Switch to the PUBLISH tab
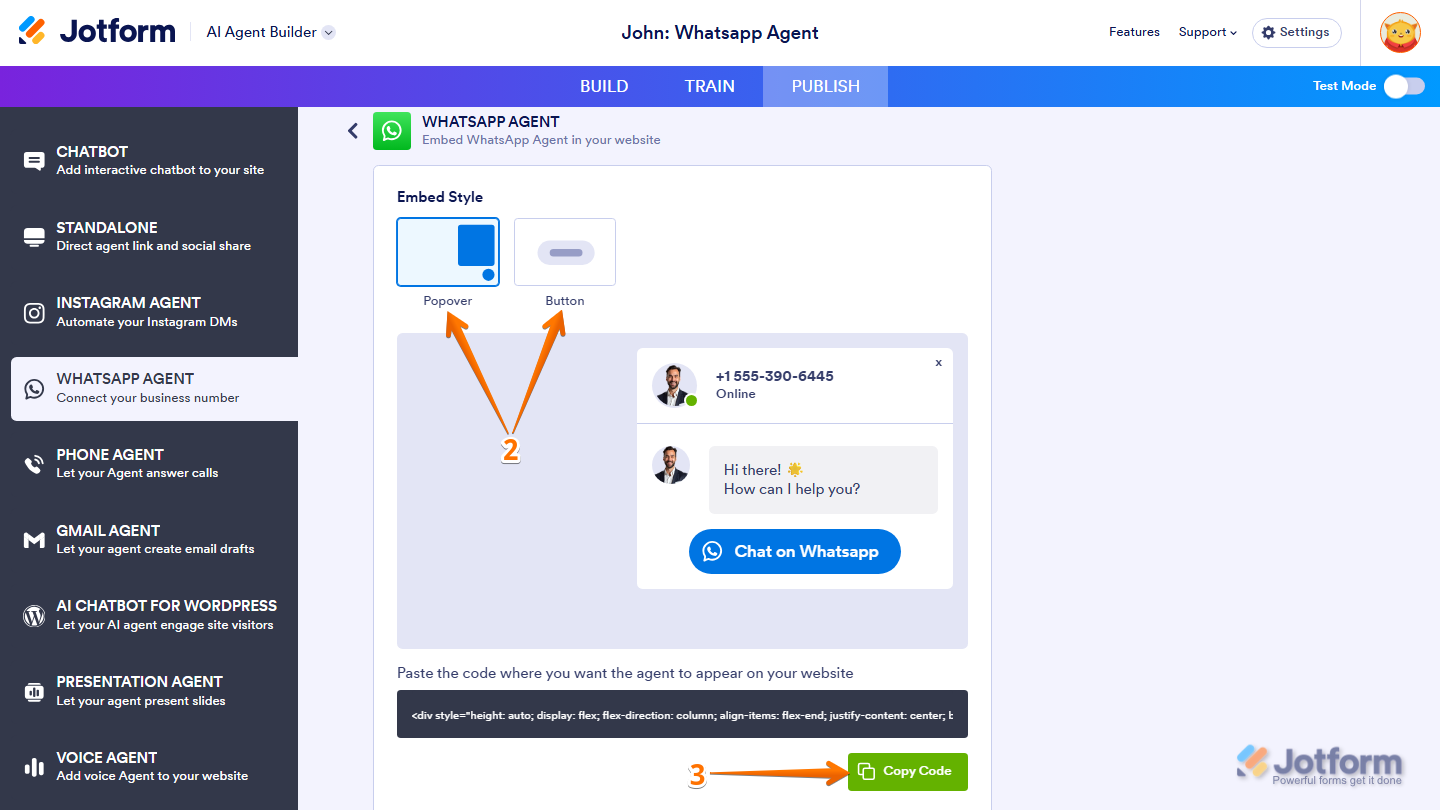Screen dimensions: 1440x810 pos(825,86)
